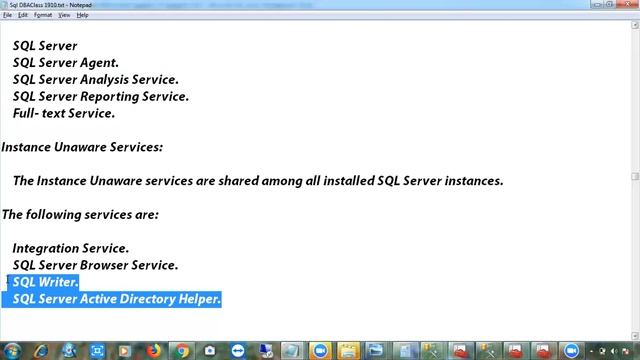Open the Help menu
Image resolution: width=640 pixels, height=360 pixels.
[82, 15]
